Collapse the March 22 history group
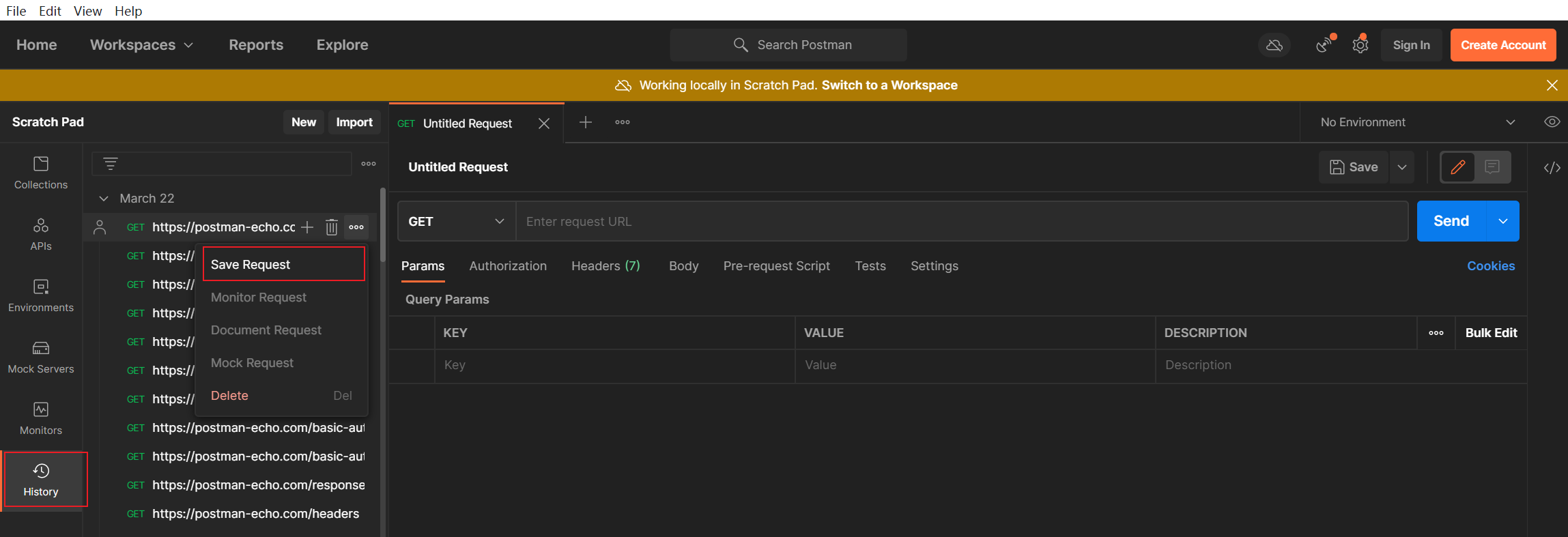The height and width of the screenshot is (537, 1568). (x=104, y=199)
